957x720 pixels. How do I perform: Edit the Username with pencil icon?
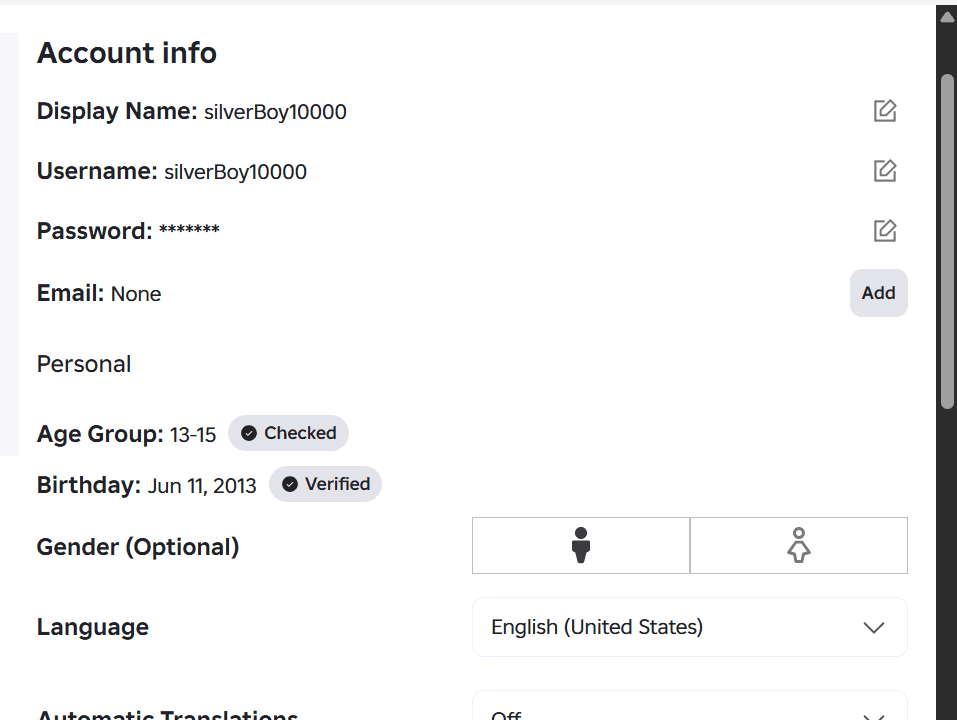884,171
